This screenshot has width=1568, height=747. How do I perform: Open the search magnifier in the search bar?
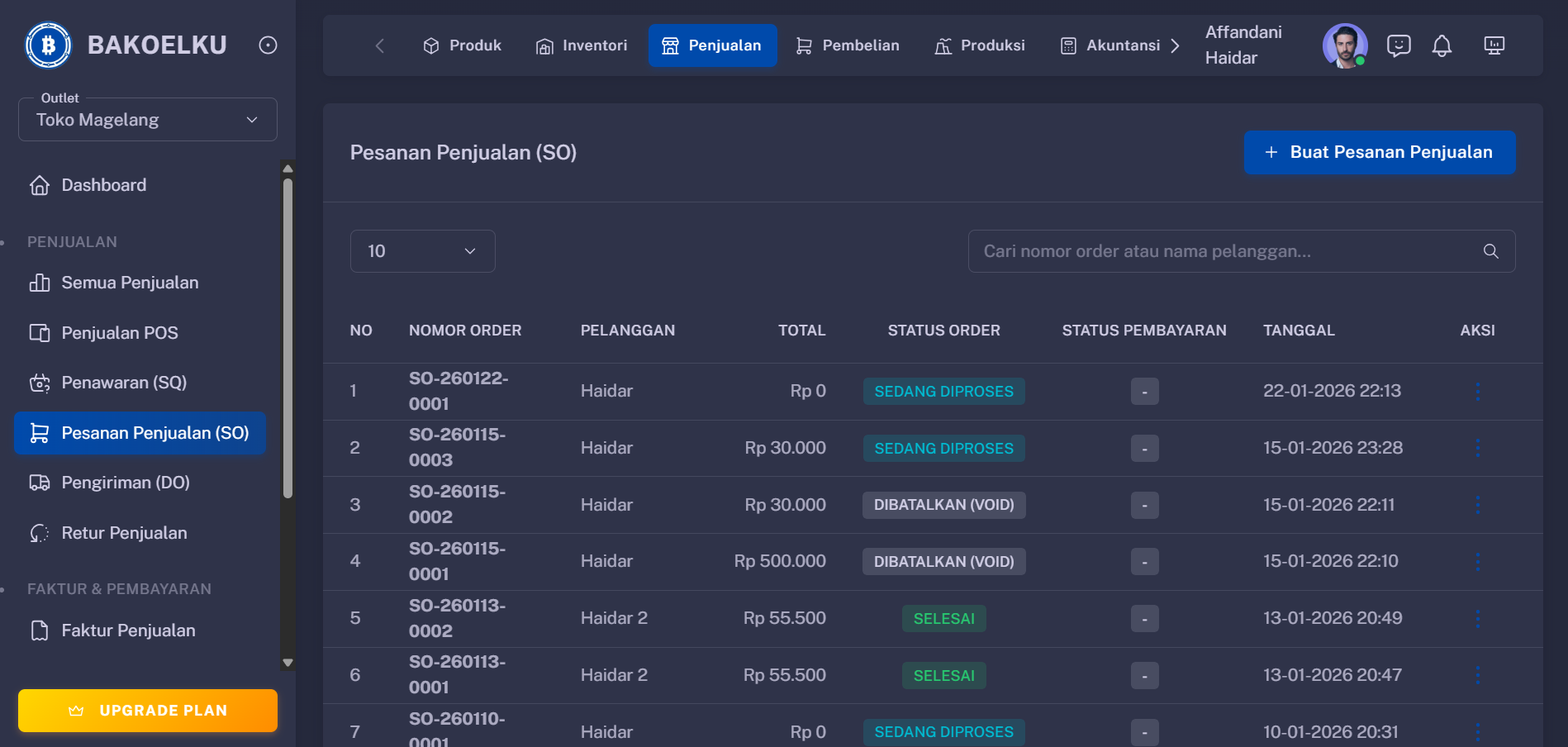coord(1490,251)
